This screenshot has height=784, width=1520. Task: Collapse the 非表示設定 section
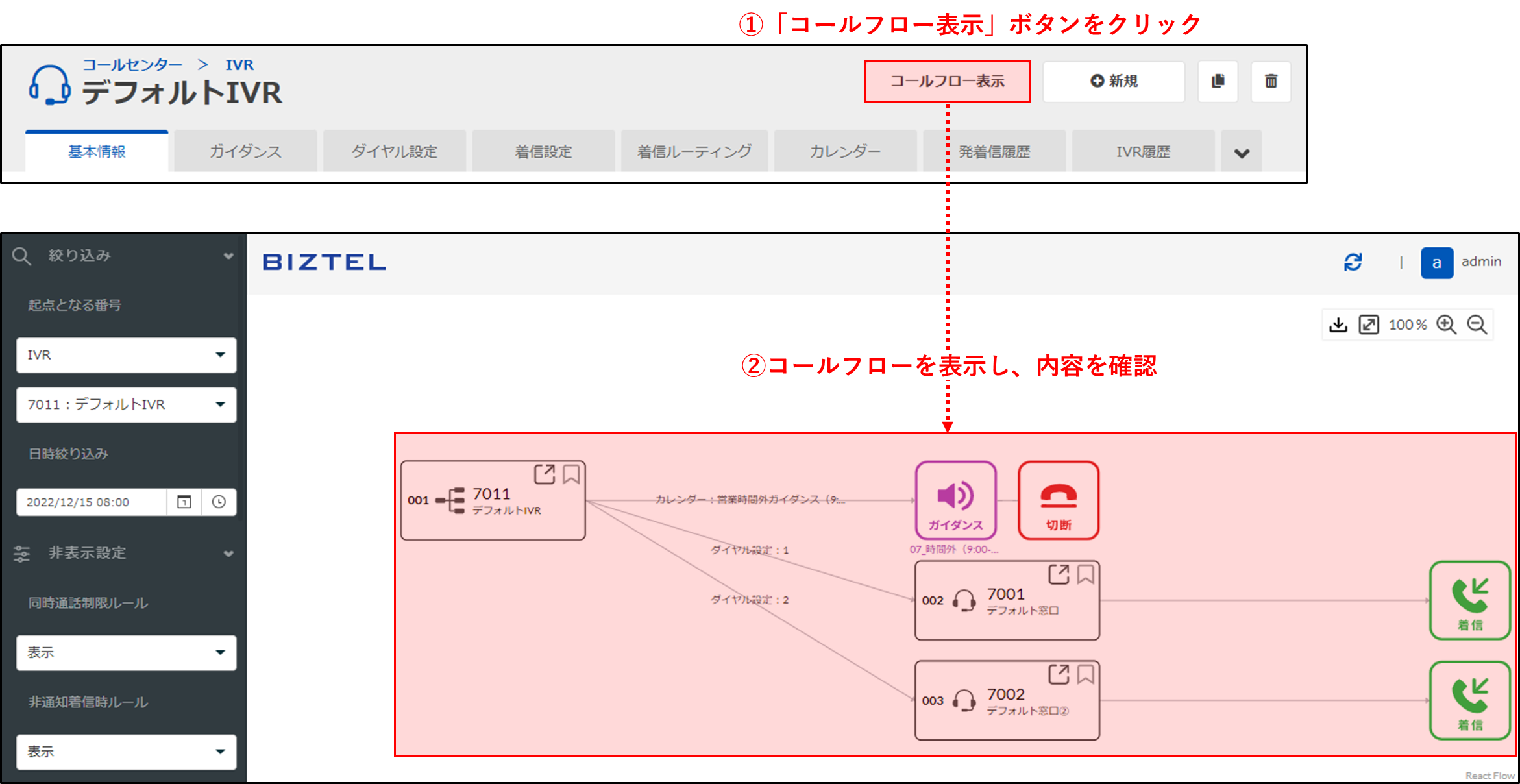coord(228,554)
